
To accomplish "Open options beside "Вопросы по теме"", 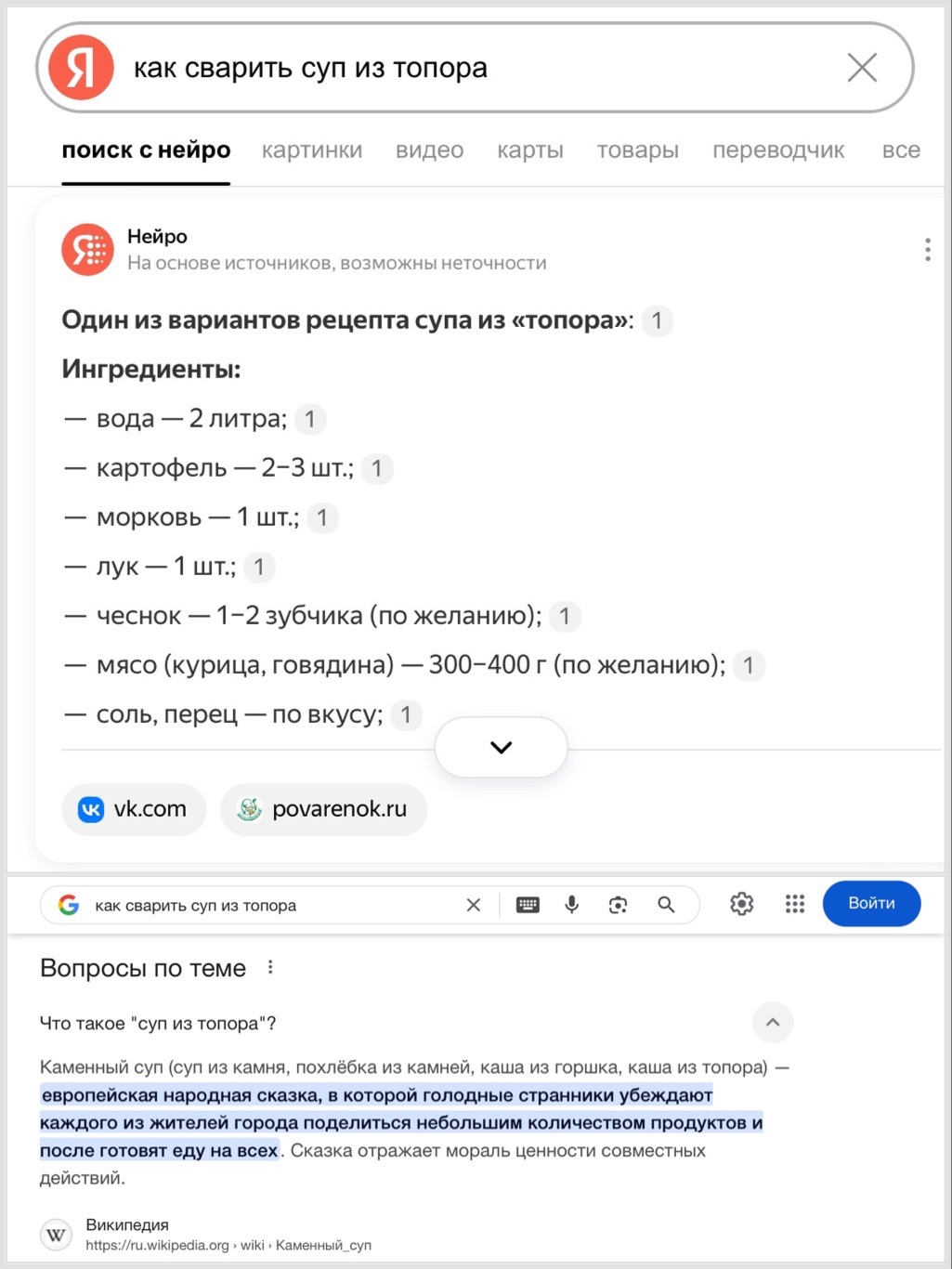I will point(270,967).
